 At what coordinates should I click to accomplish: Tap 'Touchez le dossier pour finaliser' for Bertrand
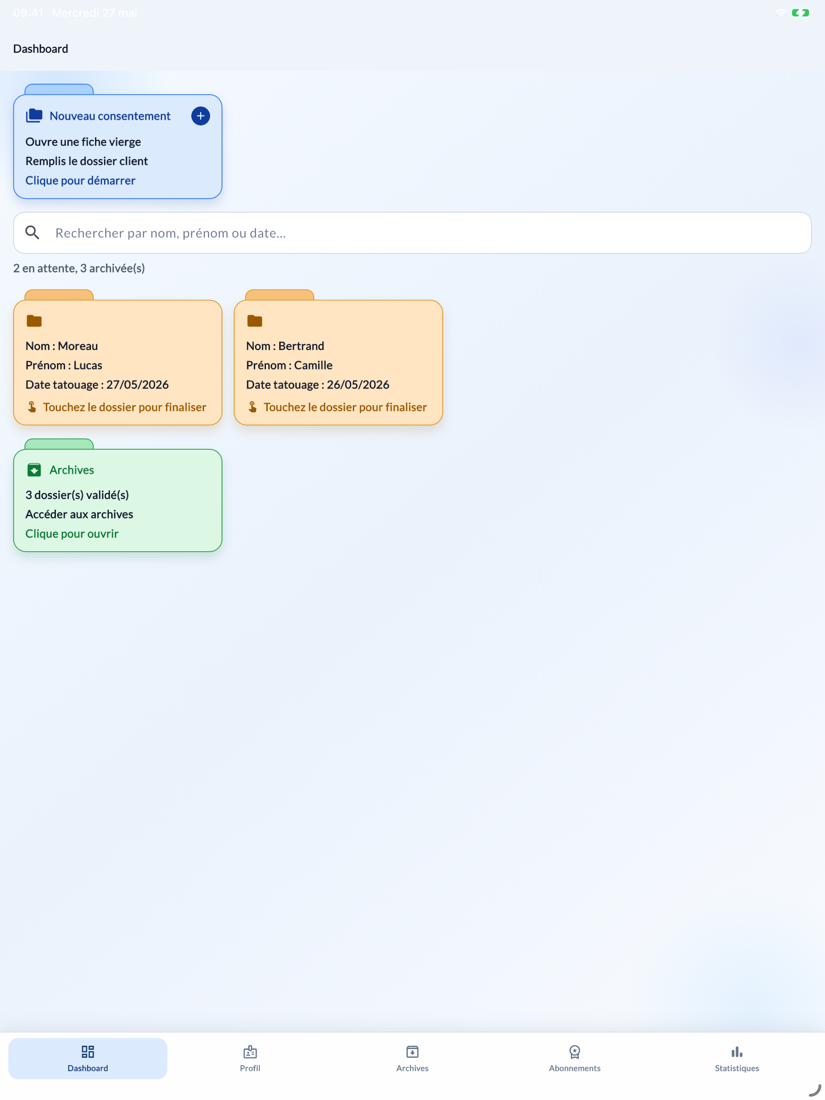345,407
